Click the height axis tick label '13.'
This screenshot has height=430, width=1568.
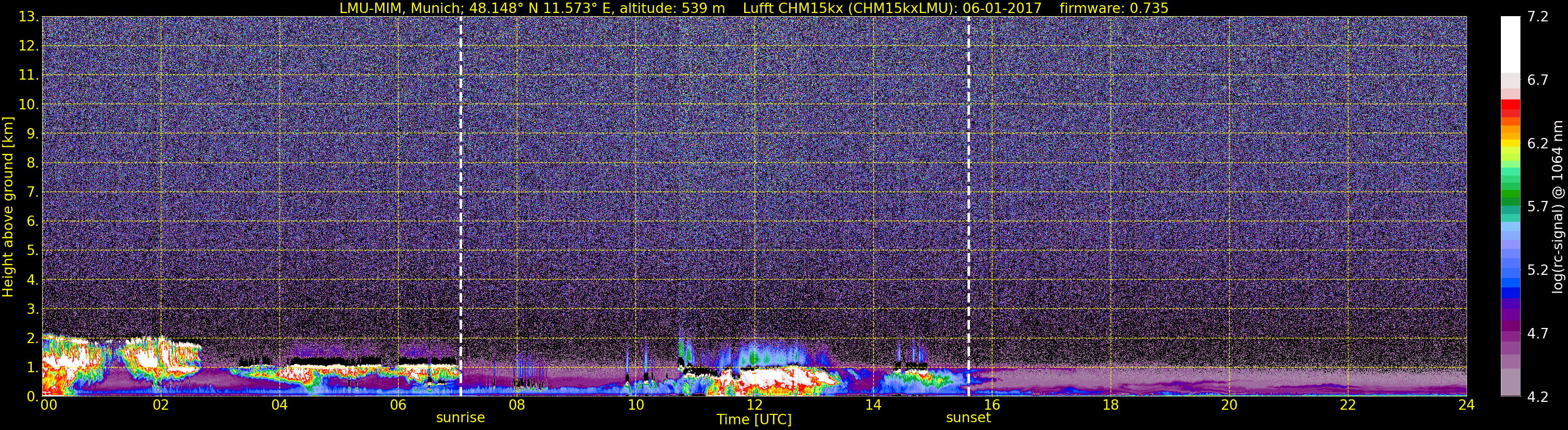click(x=29, y=17)
